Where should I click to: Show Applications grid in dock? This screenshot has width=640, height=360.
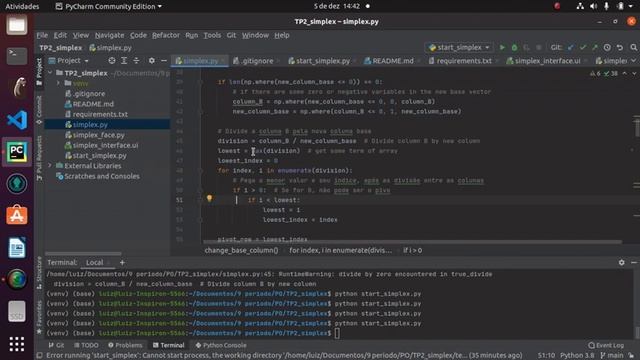click(x=17, y=344)
